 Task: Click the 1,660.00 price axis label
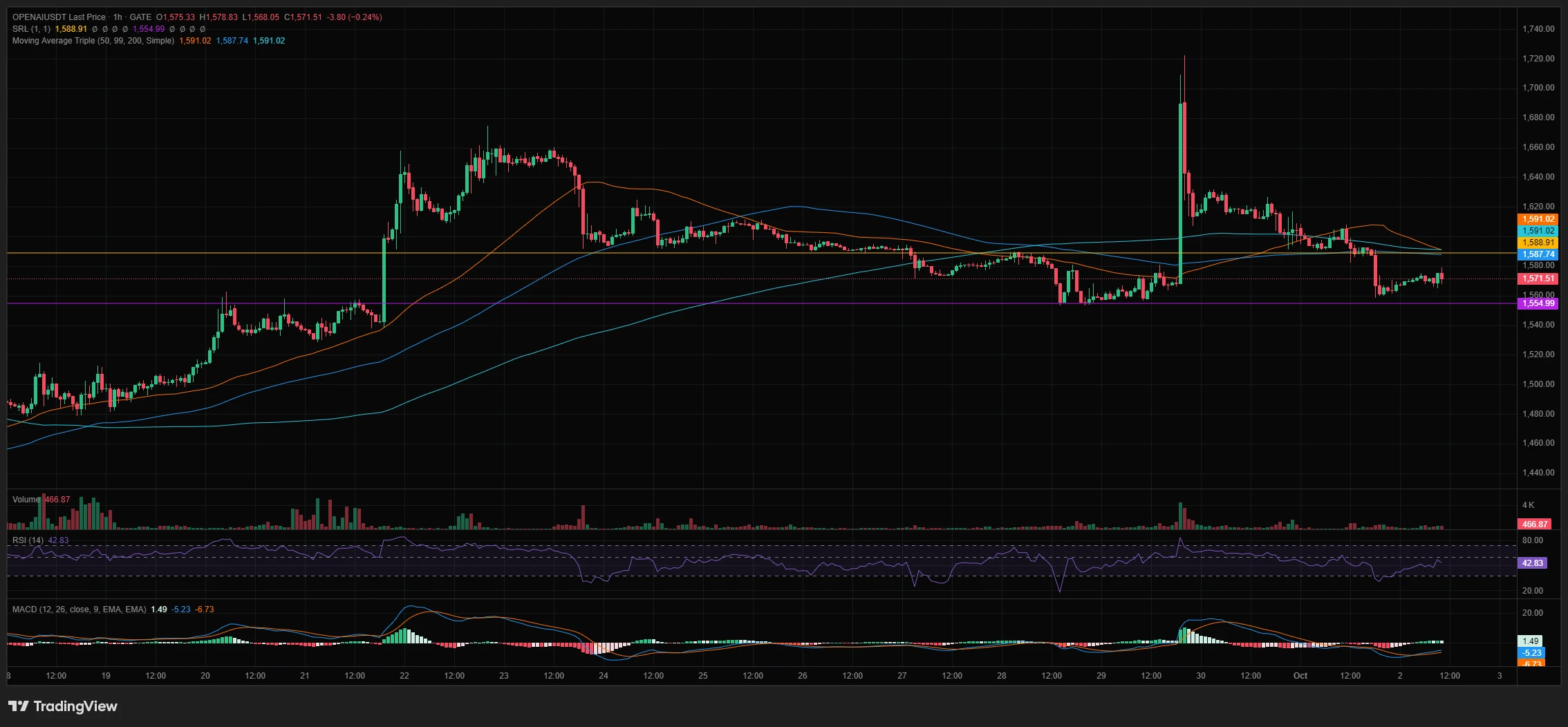pyautogui.click(x=1538, y=147)
